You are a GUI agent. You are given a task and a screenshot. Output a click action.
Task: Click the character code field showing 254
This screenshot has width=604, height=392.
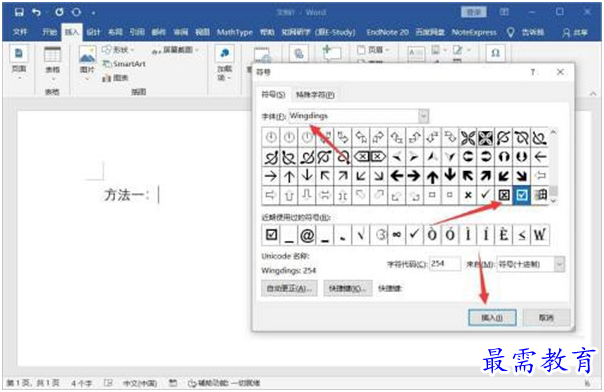tap(445, 264)
